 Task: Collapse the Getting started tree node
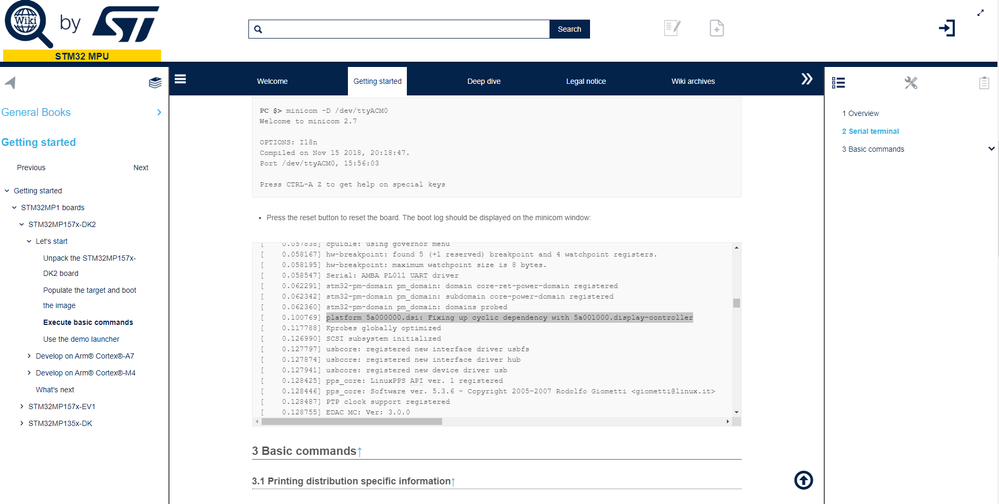[7, 191]
